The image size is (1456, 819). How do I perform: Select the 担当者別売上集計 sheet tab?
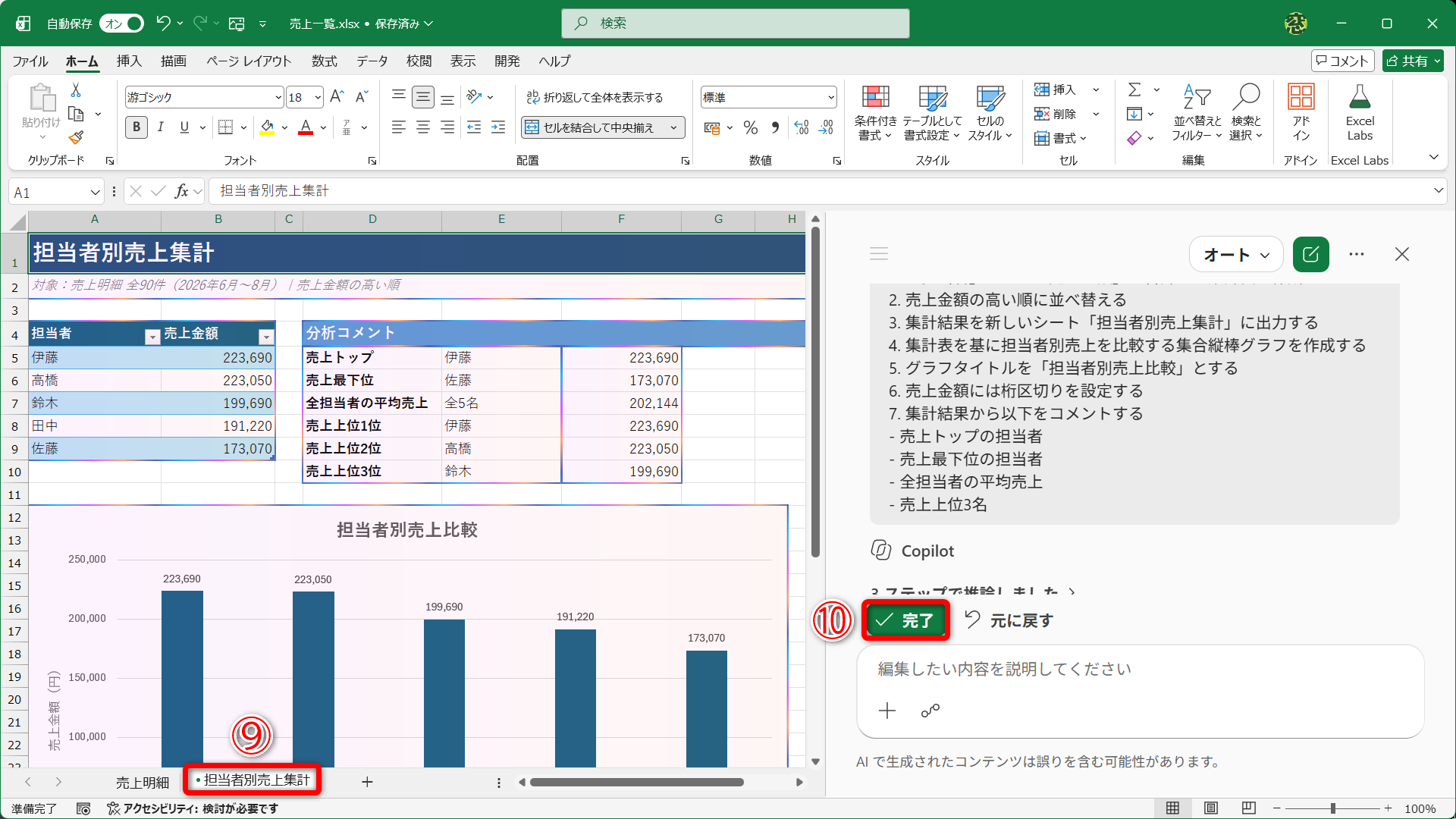point(253,780)
